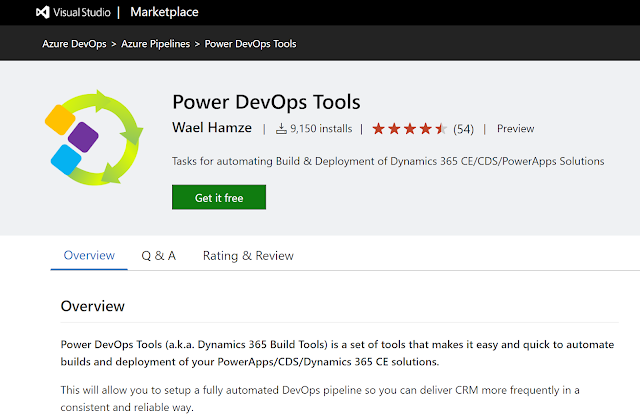
Task: Go to Azure DevOps breadcrumb
Action: pos(76,44)
